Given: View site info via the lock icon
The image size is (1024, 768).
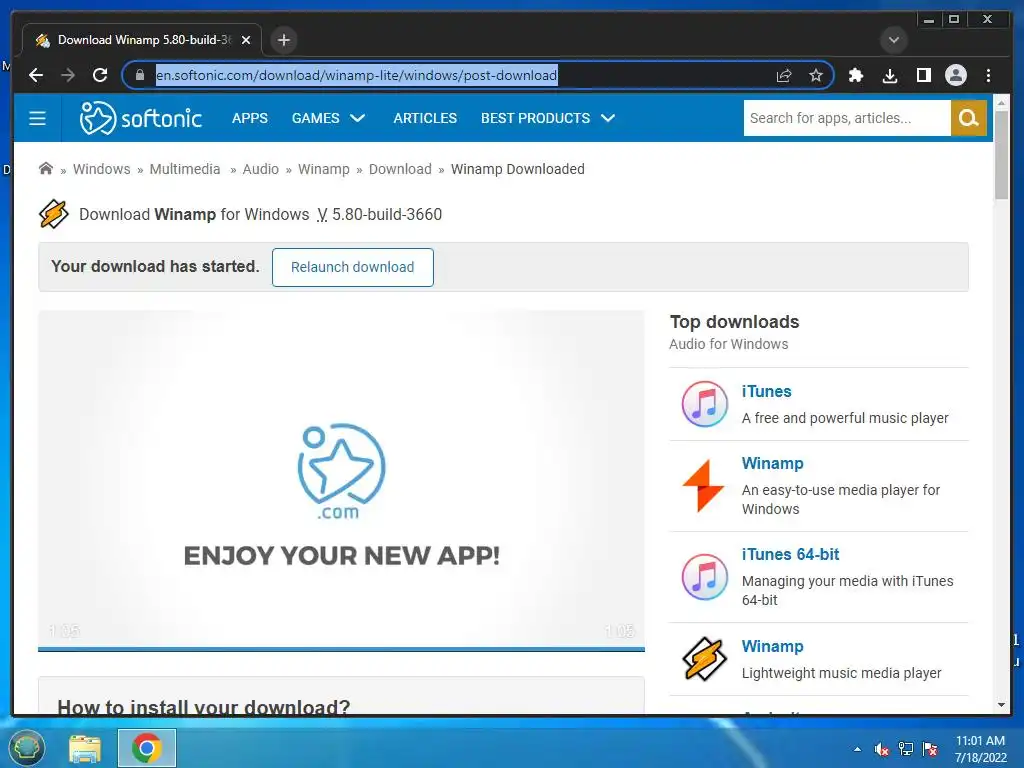Looking at the screenshot, I should click(x=140, y=75).
